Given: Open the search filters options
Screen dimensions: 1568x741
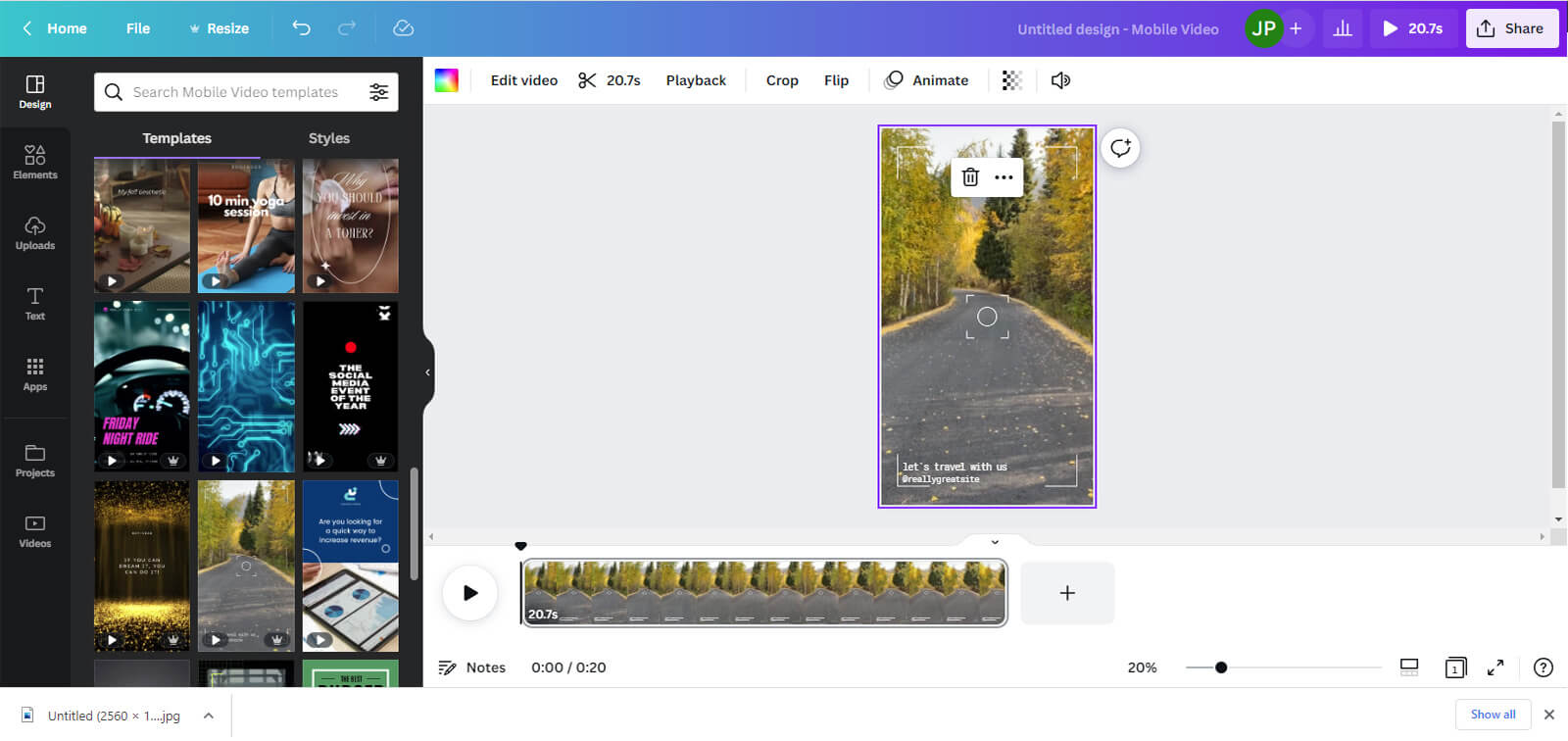Looking at the screenshot, I should [378, 92].
